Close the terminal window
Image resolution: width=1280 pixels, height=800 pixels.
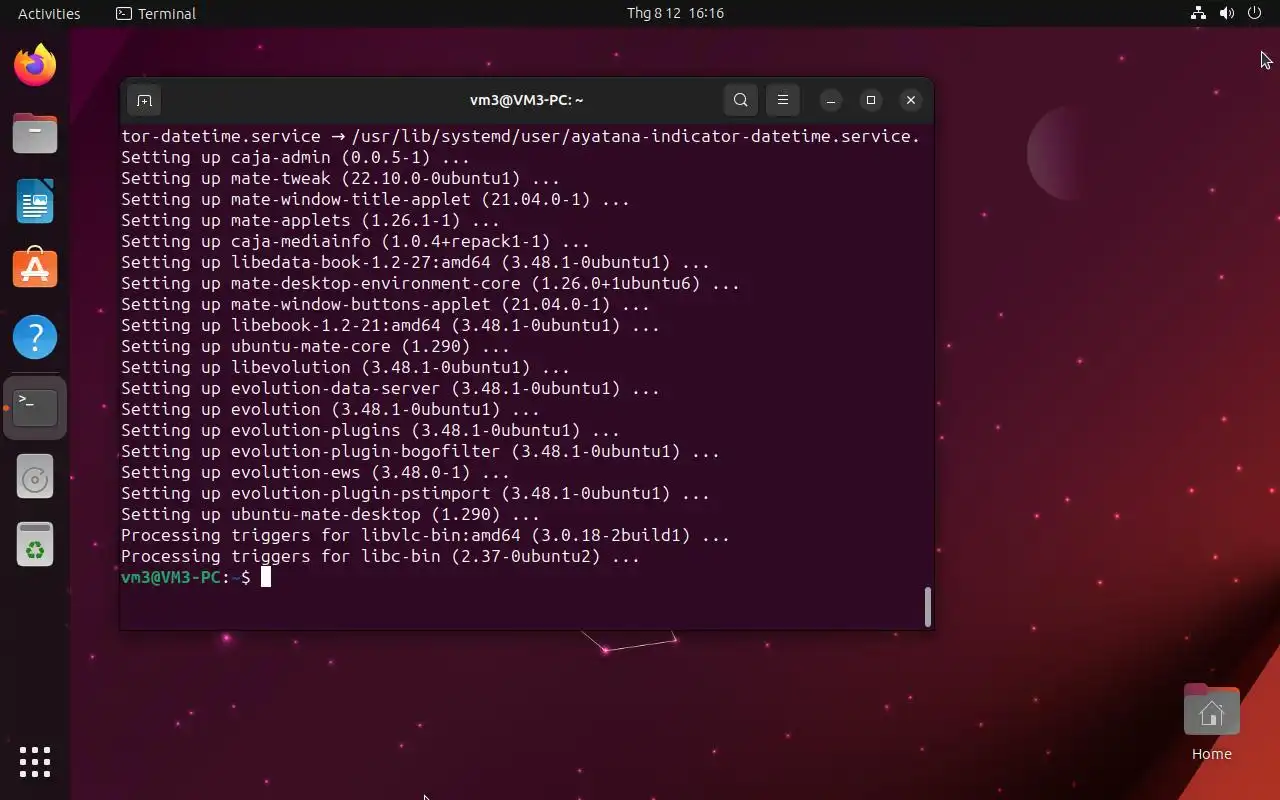pos(911,100)
